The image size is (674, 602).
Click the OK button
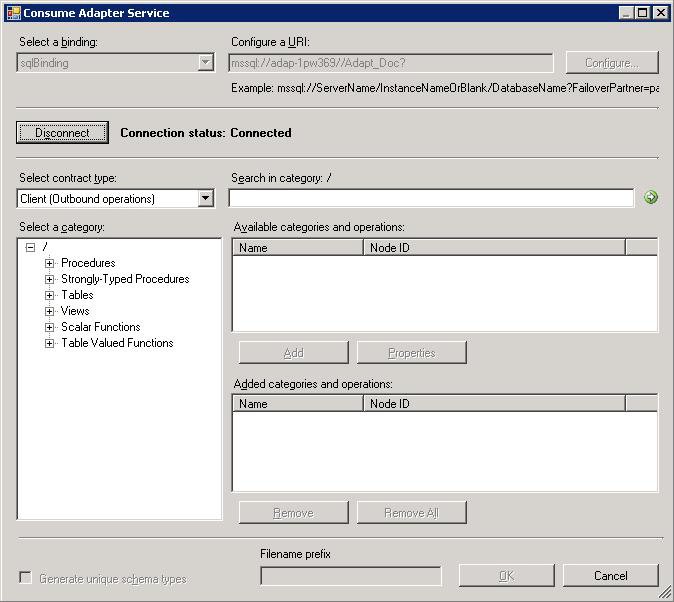pos(506,575)
